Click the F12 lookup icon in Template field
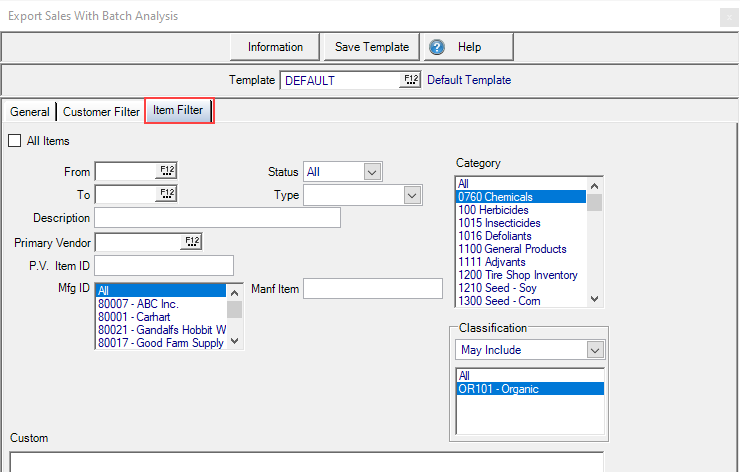740x472 pixels. [410, 80]
